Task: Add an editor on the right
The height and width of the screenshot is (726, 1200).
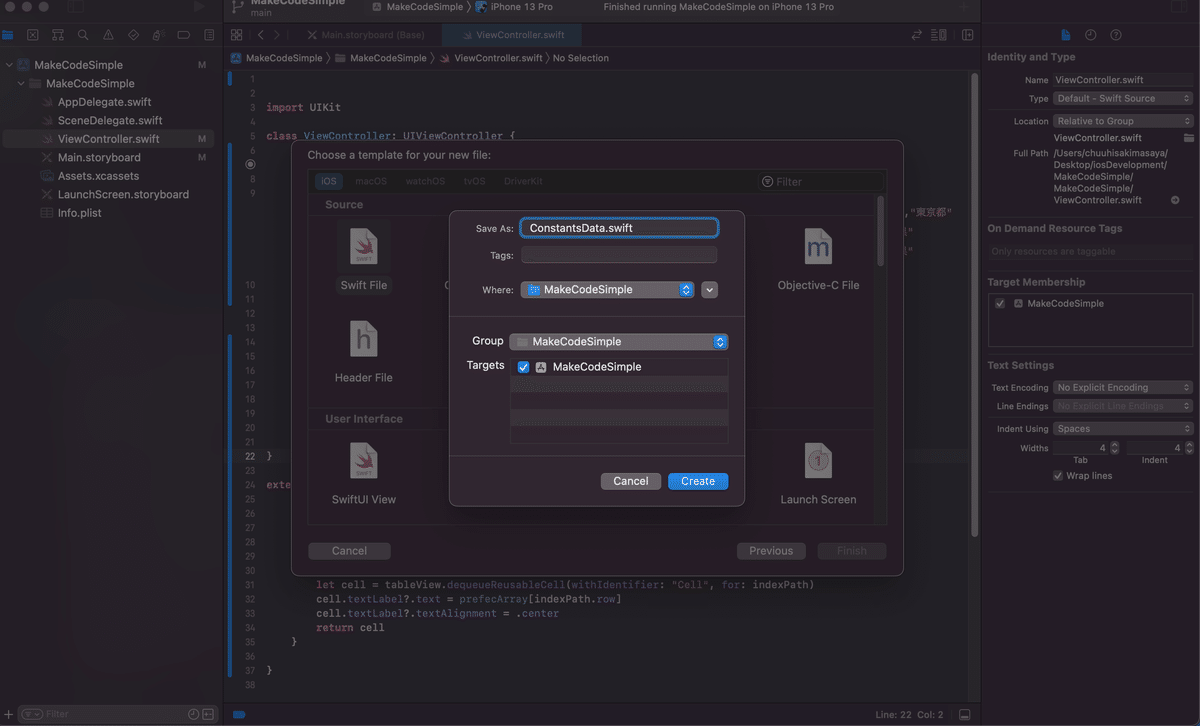Action: pyautogui.click(x=967, y=35)
